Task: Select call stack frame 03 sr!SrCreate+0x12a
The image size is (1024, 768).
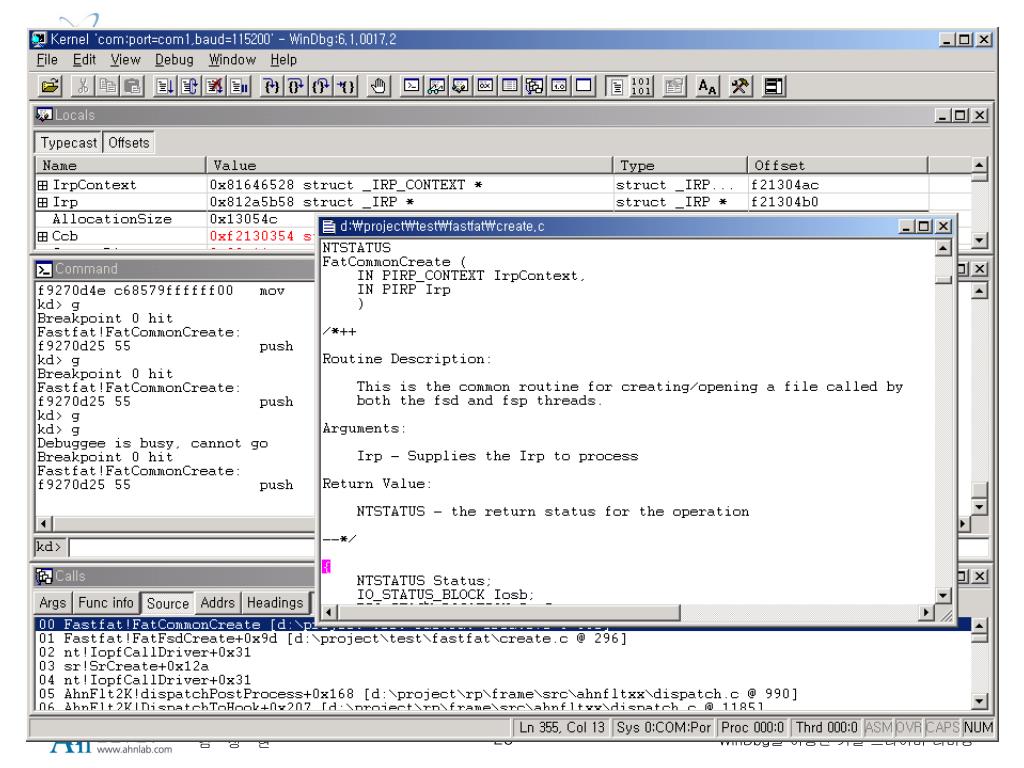Action: click(x=123, y=666)
